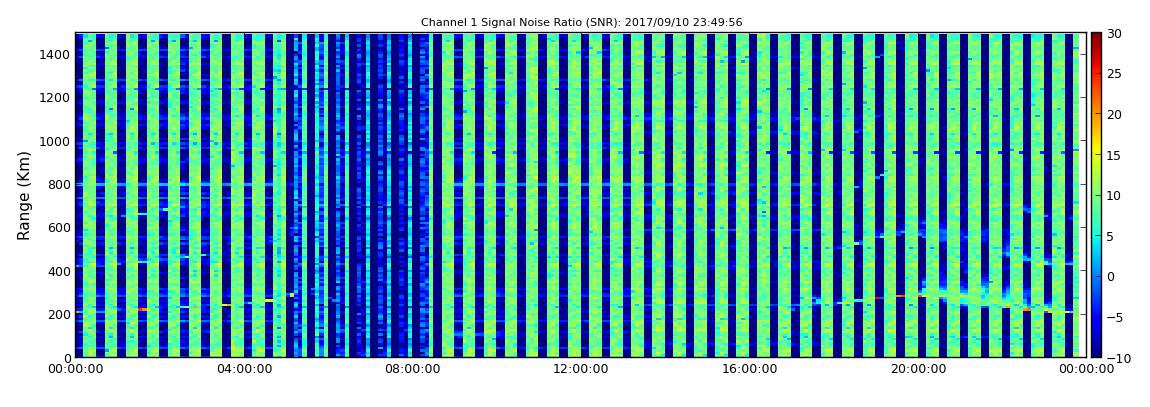Select the Range (Km) axis label
This screenshot has height=407, width=1150.
coord(23,195)
